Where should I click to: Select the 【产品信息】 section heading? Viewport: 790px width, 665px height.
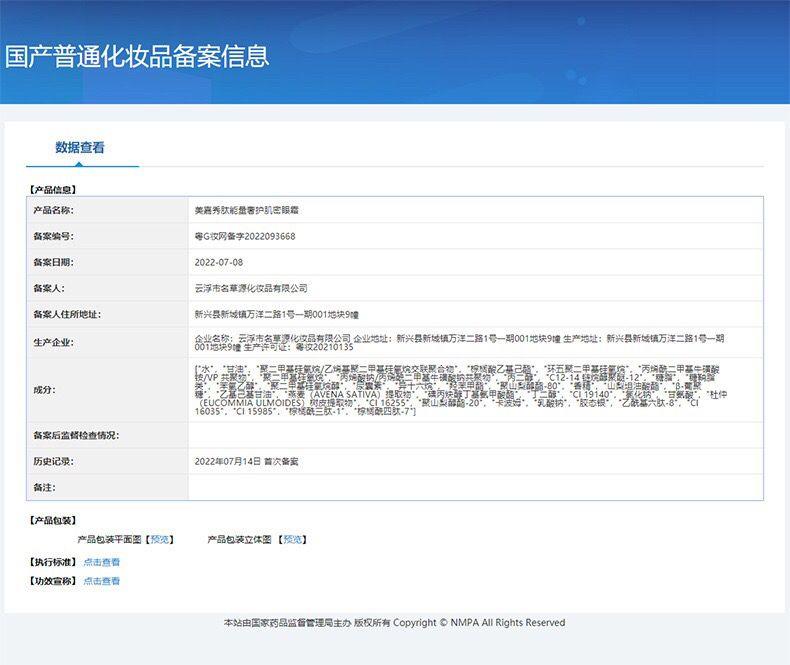coord(52,190)
